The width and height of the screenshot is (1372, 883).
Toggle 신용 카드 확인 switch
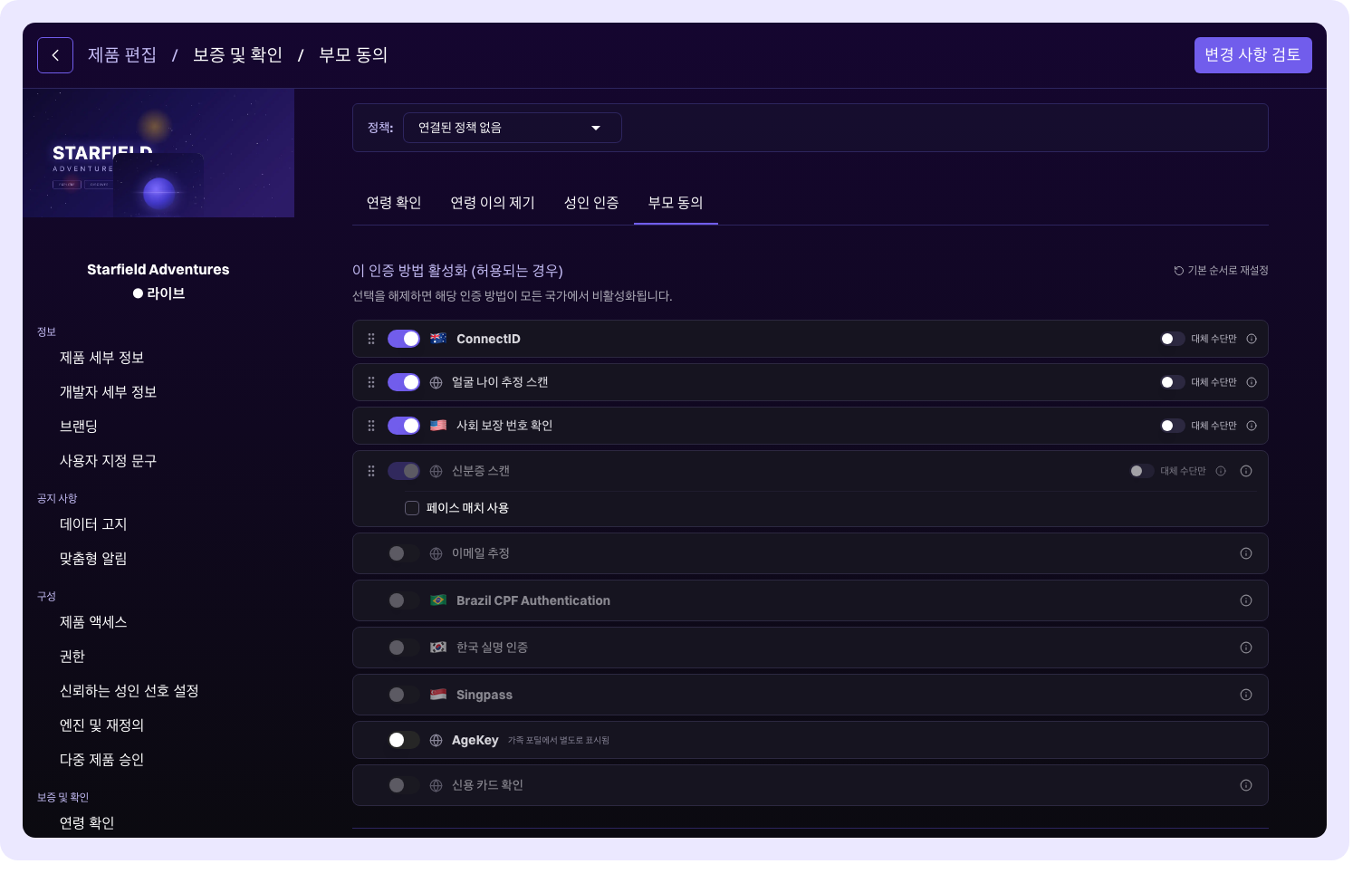click(404, 785)
